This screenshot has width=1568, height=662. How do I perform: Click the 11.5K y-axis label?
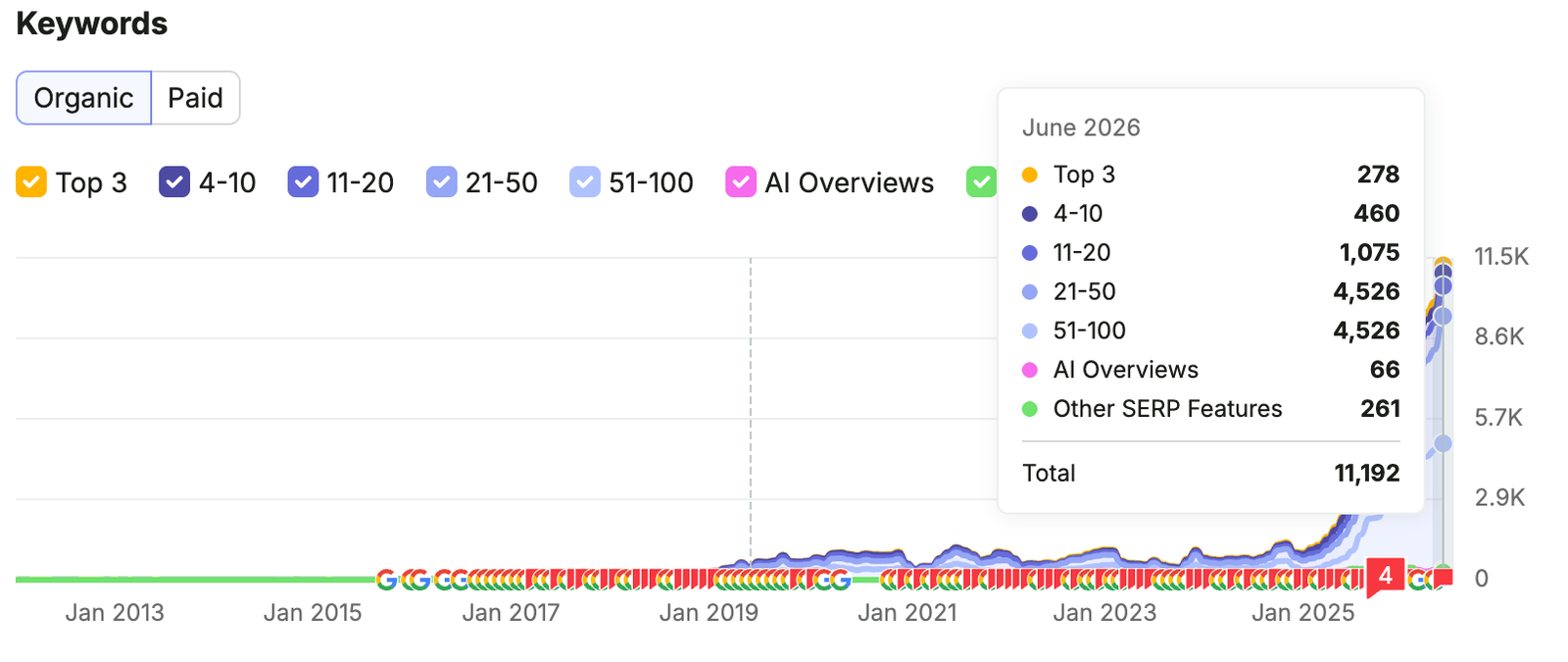pos(1501,257)
